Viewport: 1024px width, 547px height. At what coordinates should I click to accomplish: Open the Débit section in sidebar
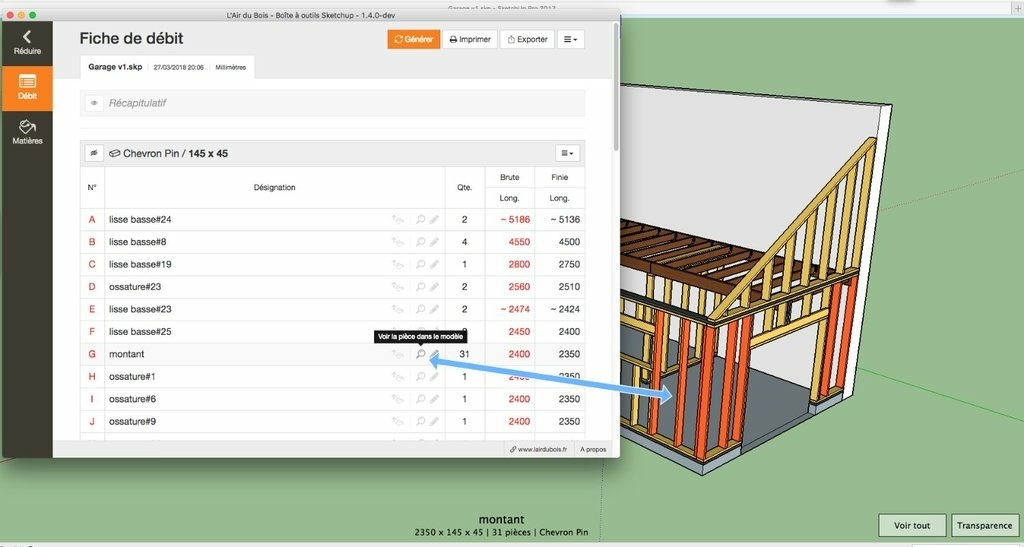tap(27, 87)
